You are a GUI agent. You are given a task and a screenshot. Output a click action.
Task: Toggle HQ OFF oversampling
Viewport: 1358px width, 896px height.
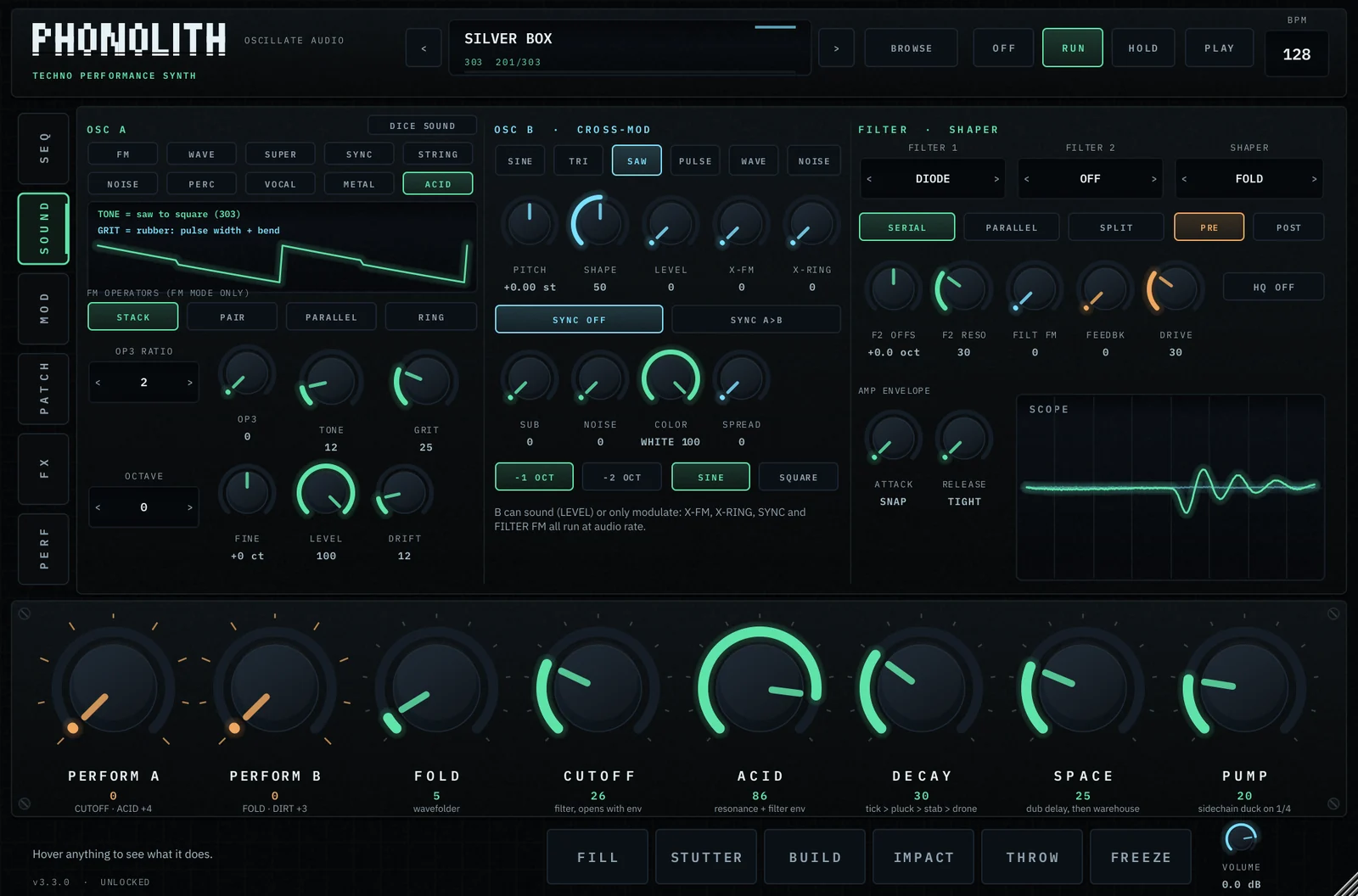click(x=1273, y=287)
